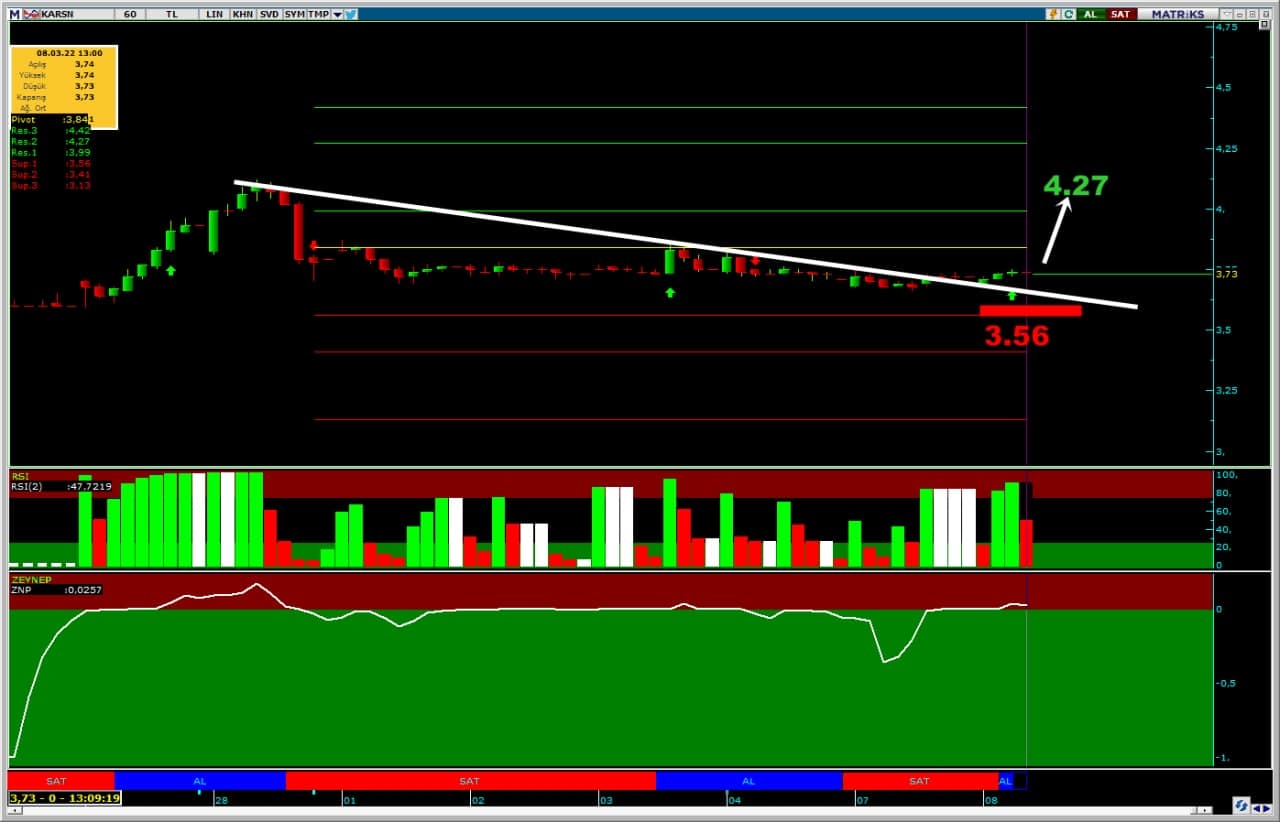The image size is (1280, 822).
Task: Toggle the SVD option in toolbar
Action: (x=268, y=14)
